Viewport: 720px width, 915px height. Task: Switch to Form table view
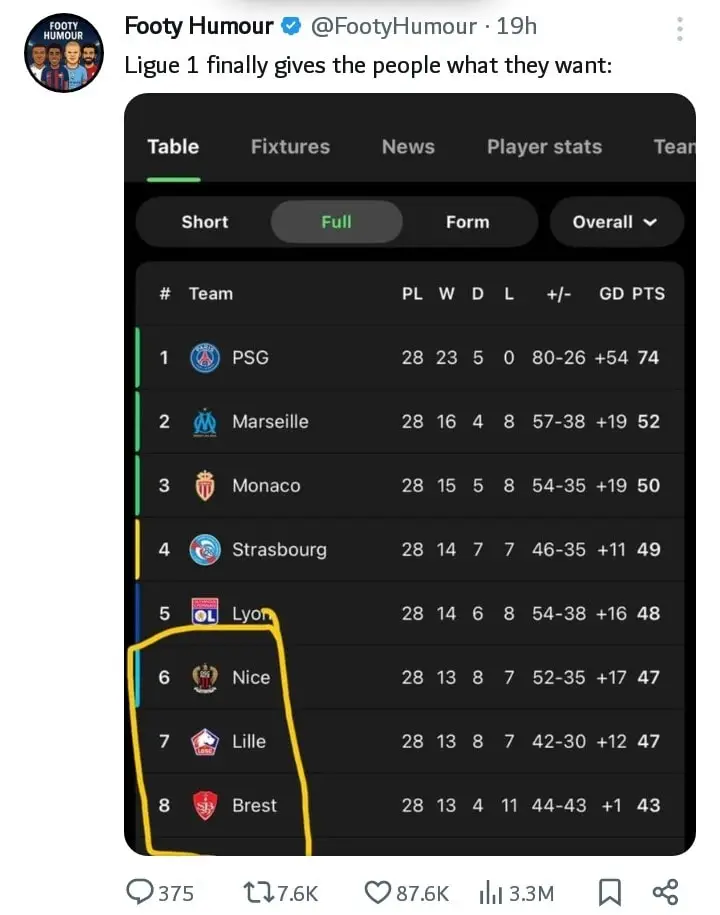click(x=467, y=222)
